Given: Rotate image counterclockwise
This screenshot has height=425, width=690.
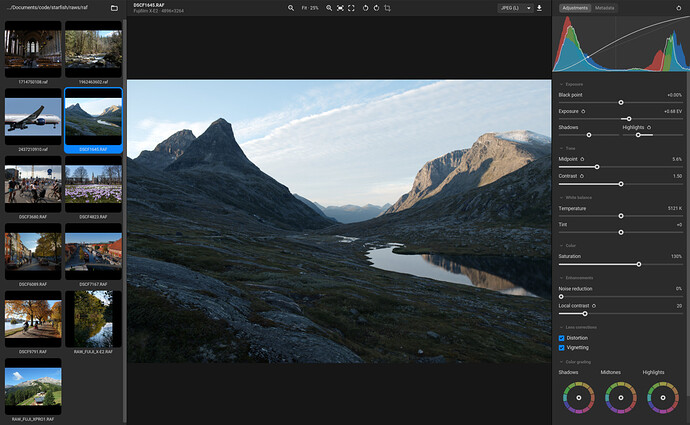Looking at the screenshot, I should tap(365, 8).
